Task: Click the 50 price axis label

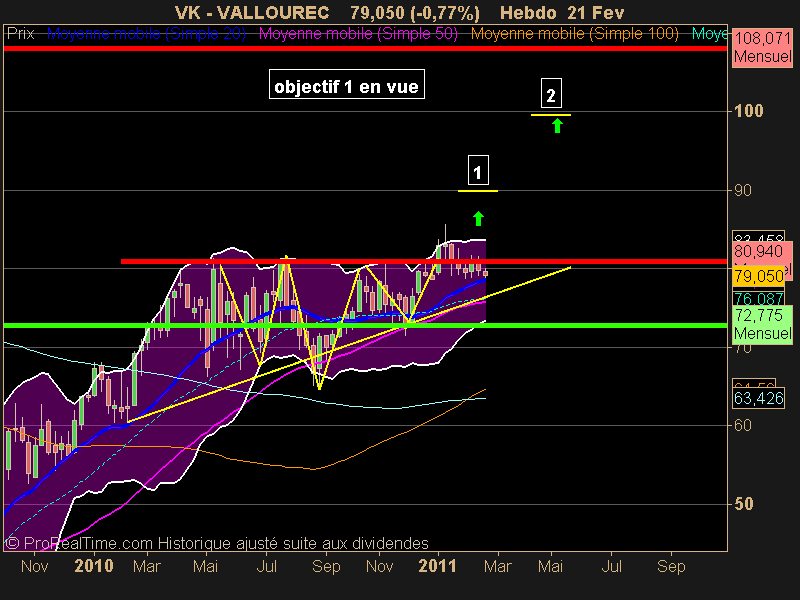Action: coord(743,504)
